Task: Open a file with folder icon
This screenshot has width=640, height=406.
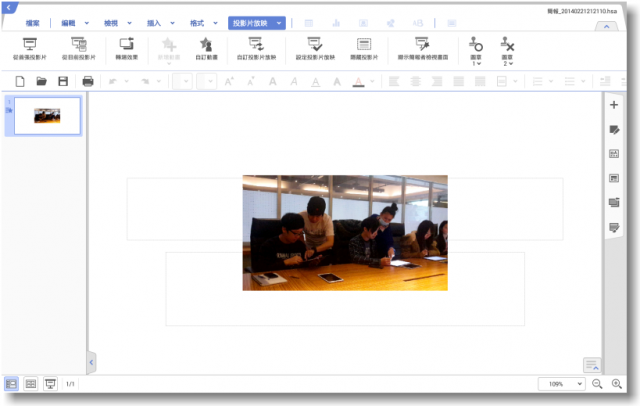Action: pyautogui.click(x=41, y=81)
